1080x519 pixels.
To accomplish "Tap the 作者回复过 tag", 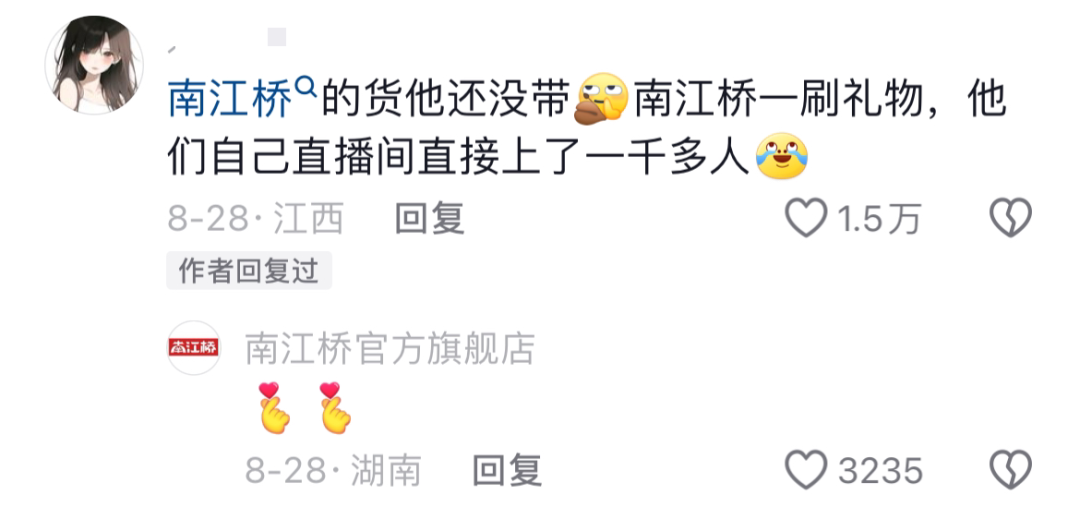I will point(249,271).
